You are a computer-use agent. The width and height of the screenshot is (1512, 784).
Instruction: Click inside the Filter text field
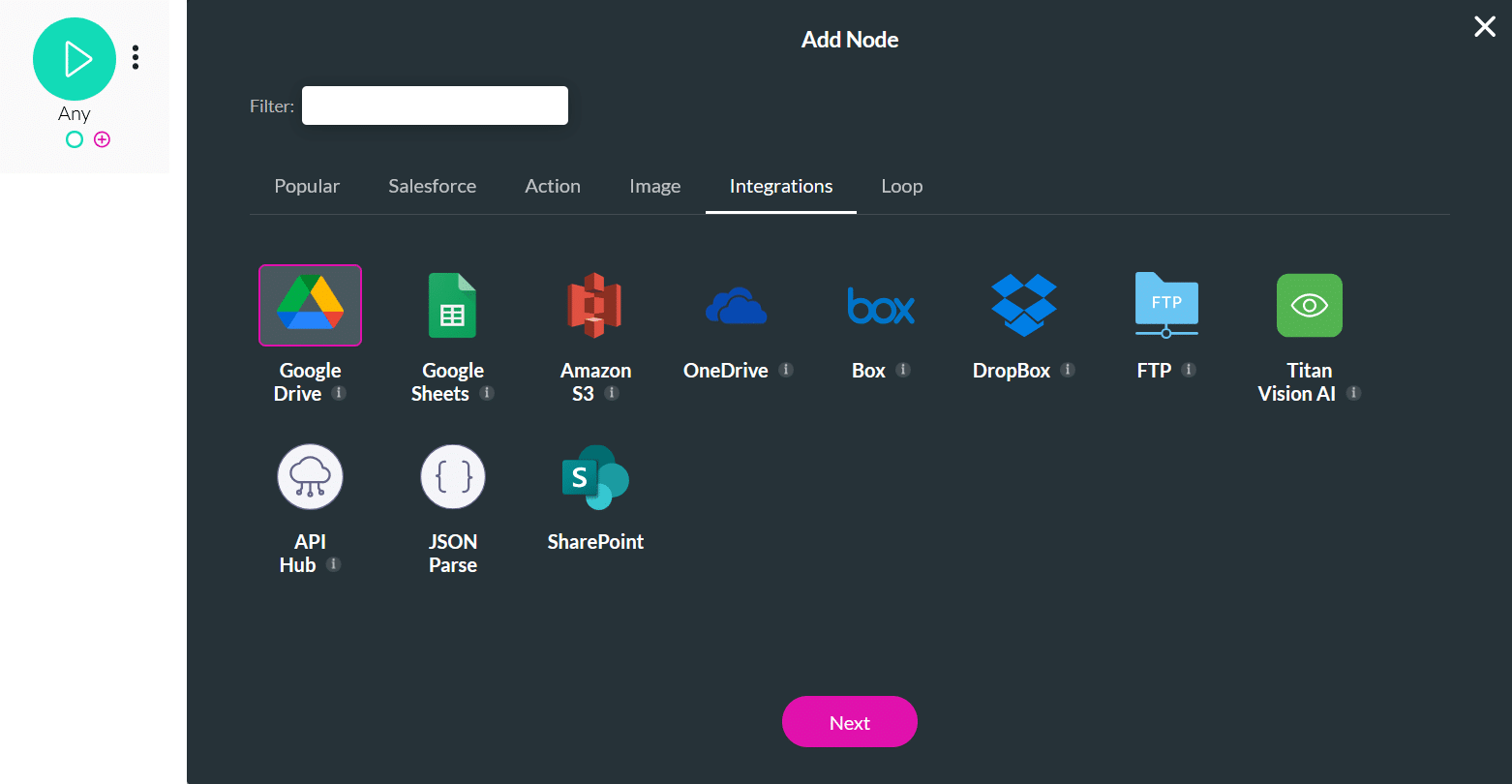coord(435,105)
